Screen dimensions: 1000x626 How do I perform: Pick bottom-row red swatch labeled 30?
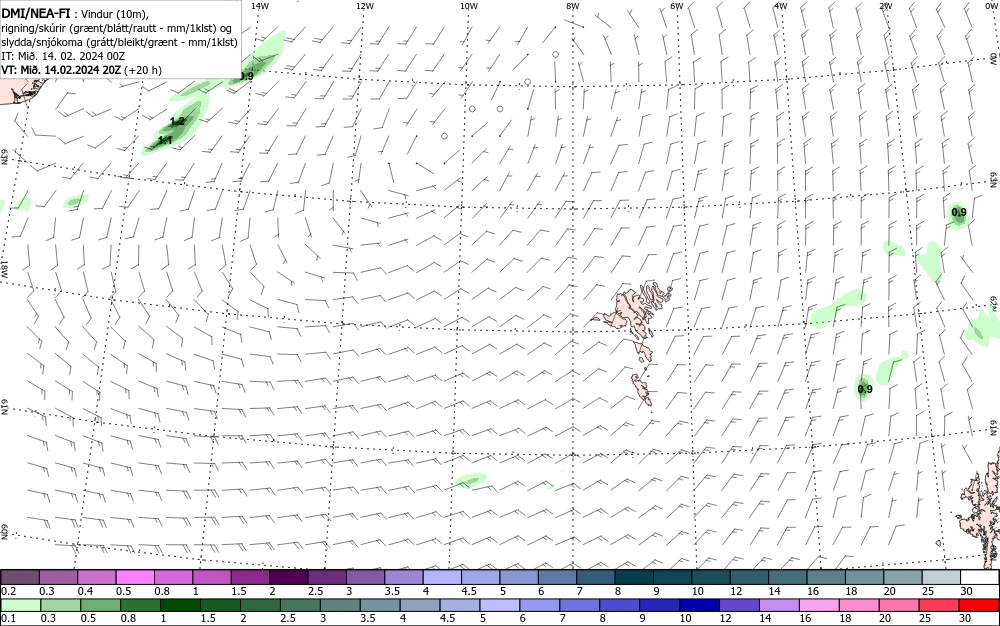(x=979, y=605)
